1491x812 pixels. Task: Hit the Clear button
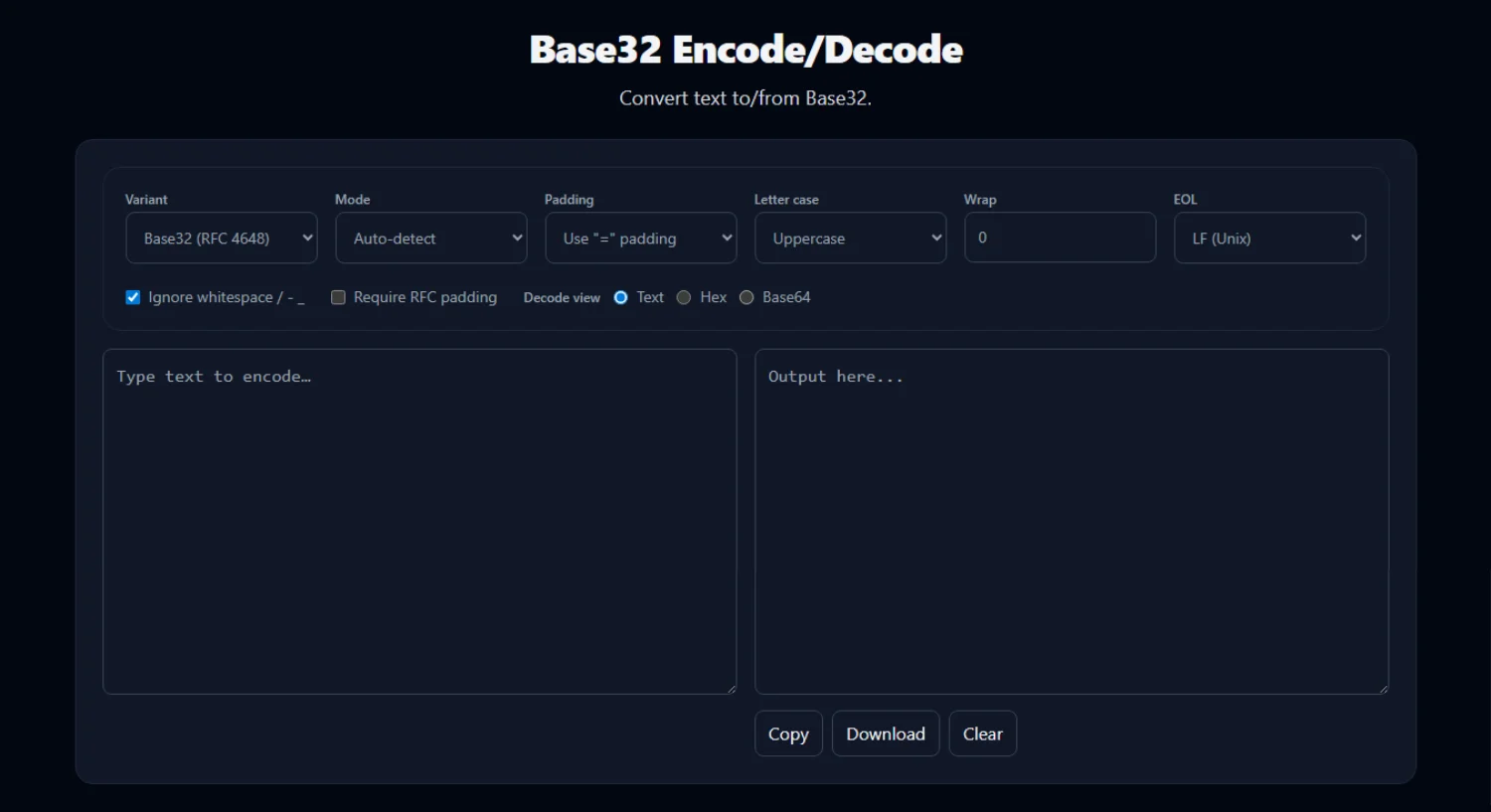(982, 733)
